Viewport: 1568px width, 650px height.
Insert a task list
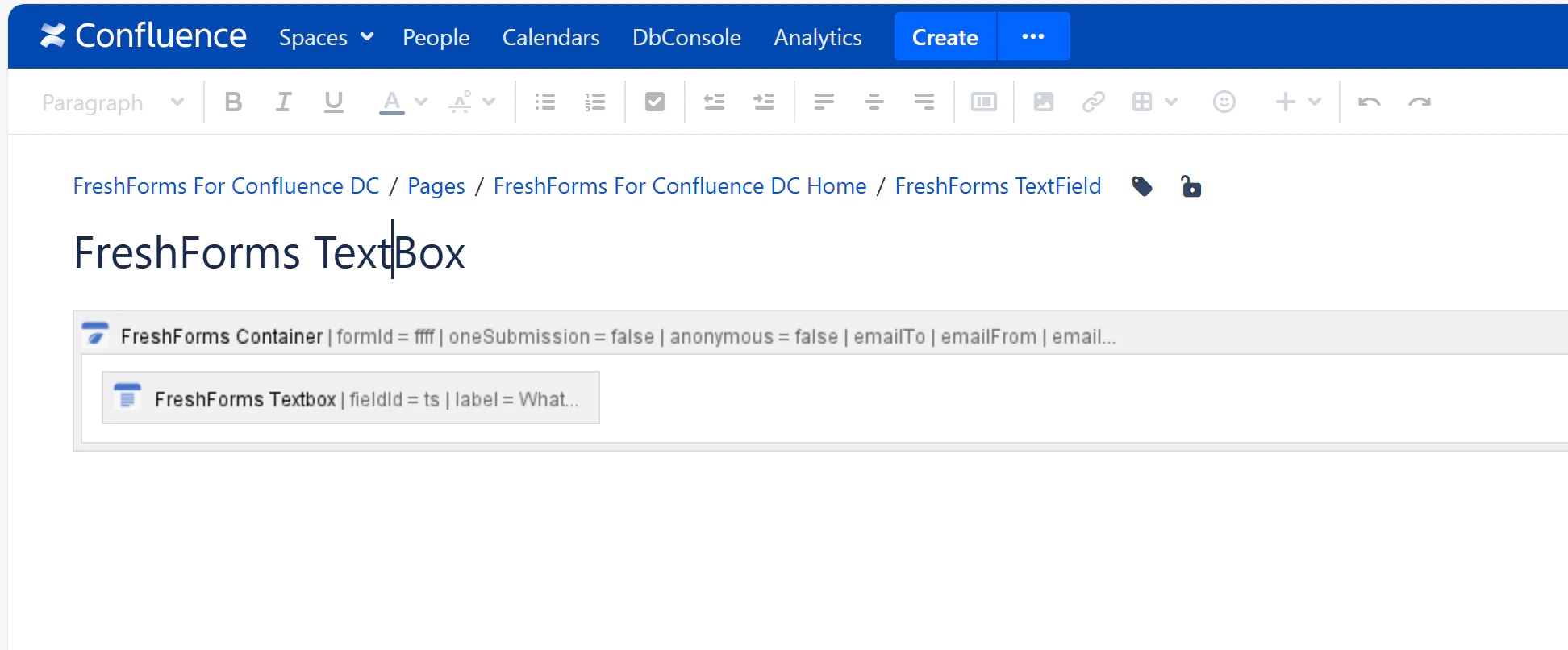click(654, 101)
